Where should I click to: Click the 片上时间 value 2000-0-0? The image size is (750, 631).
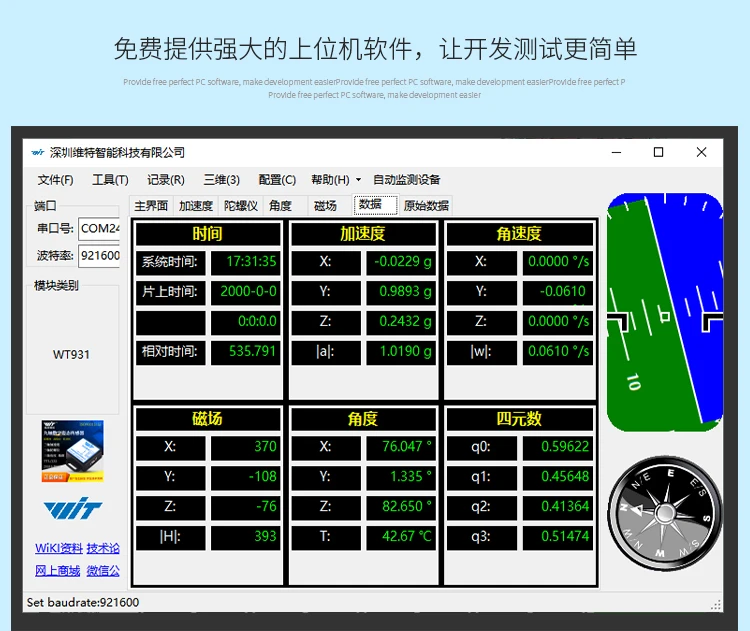coord(246,291)
